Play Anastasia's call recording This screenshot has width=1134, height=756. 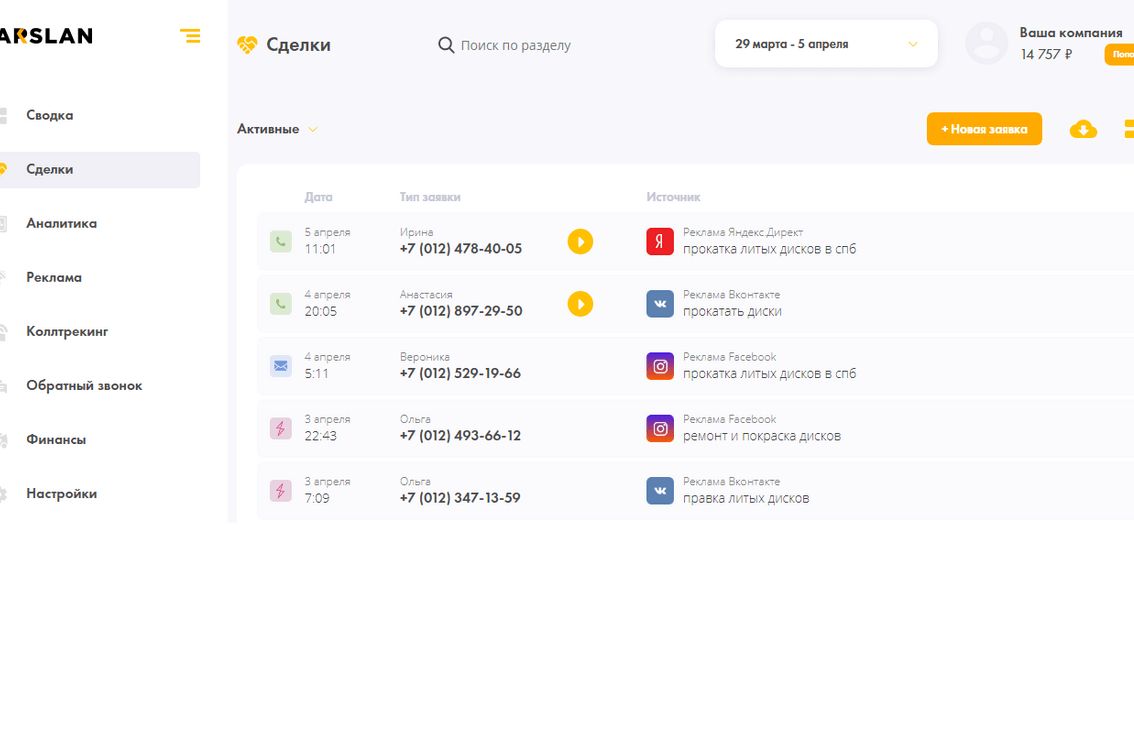(x=580, y=303)
